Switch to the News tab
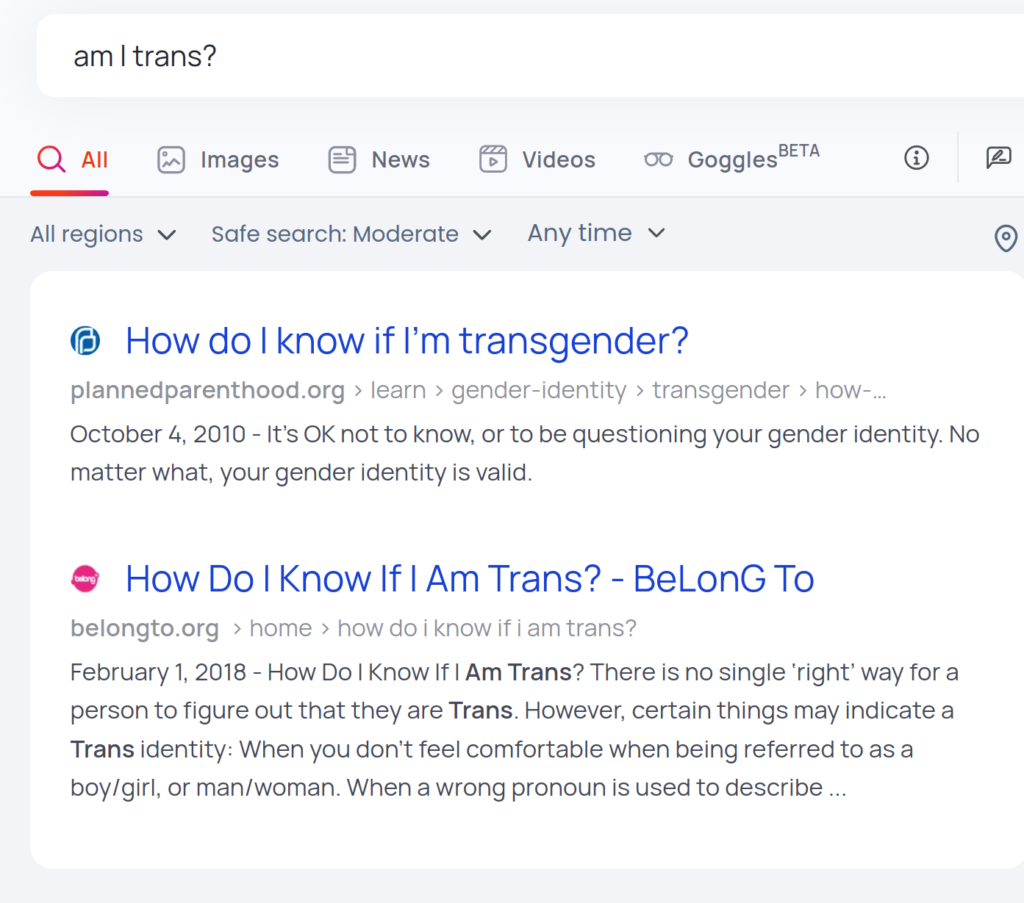The image size is (1024, 903). tap(400, 159)
